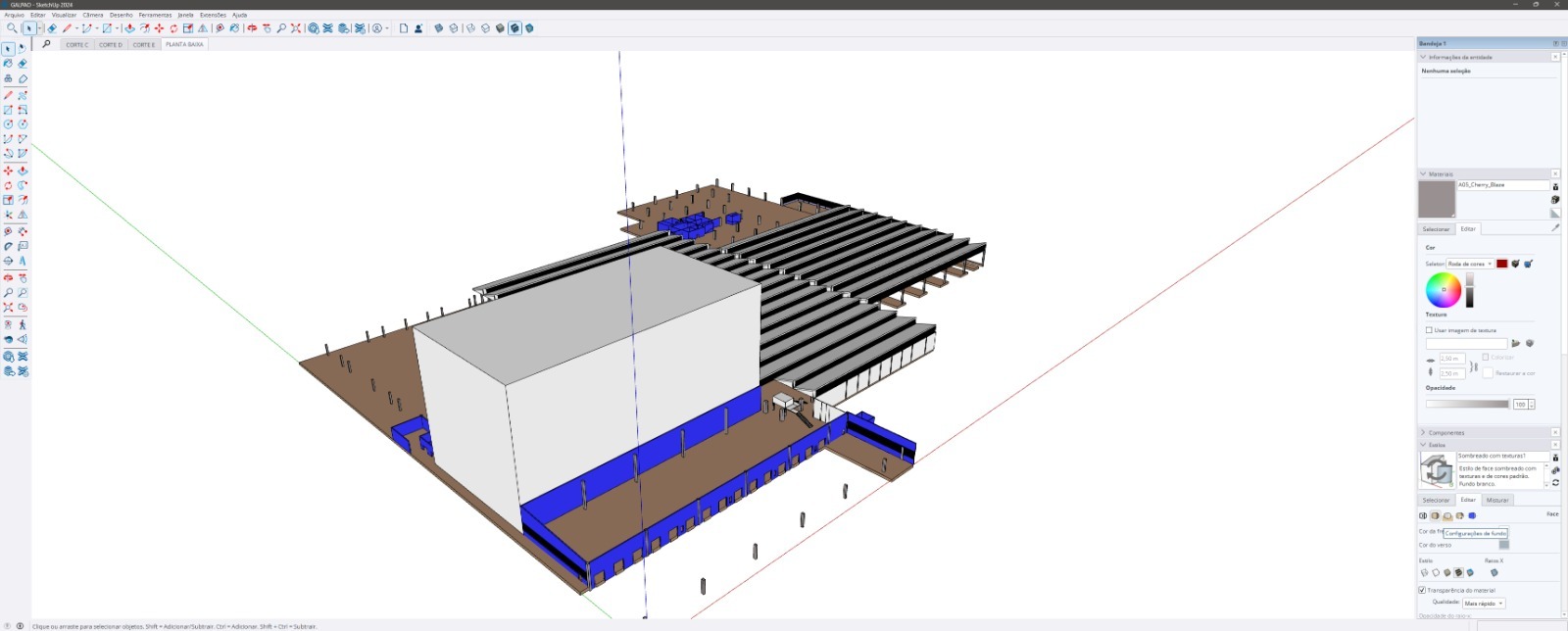This screenshot has width=1568, height=631.
Task: Activate the Rotate tool in top toolbar
Action: point(173,28)
